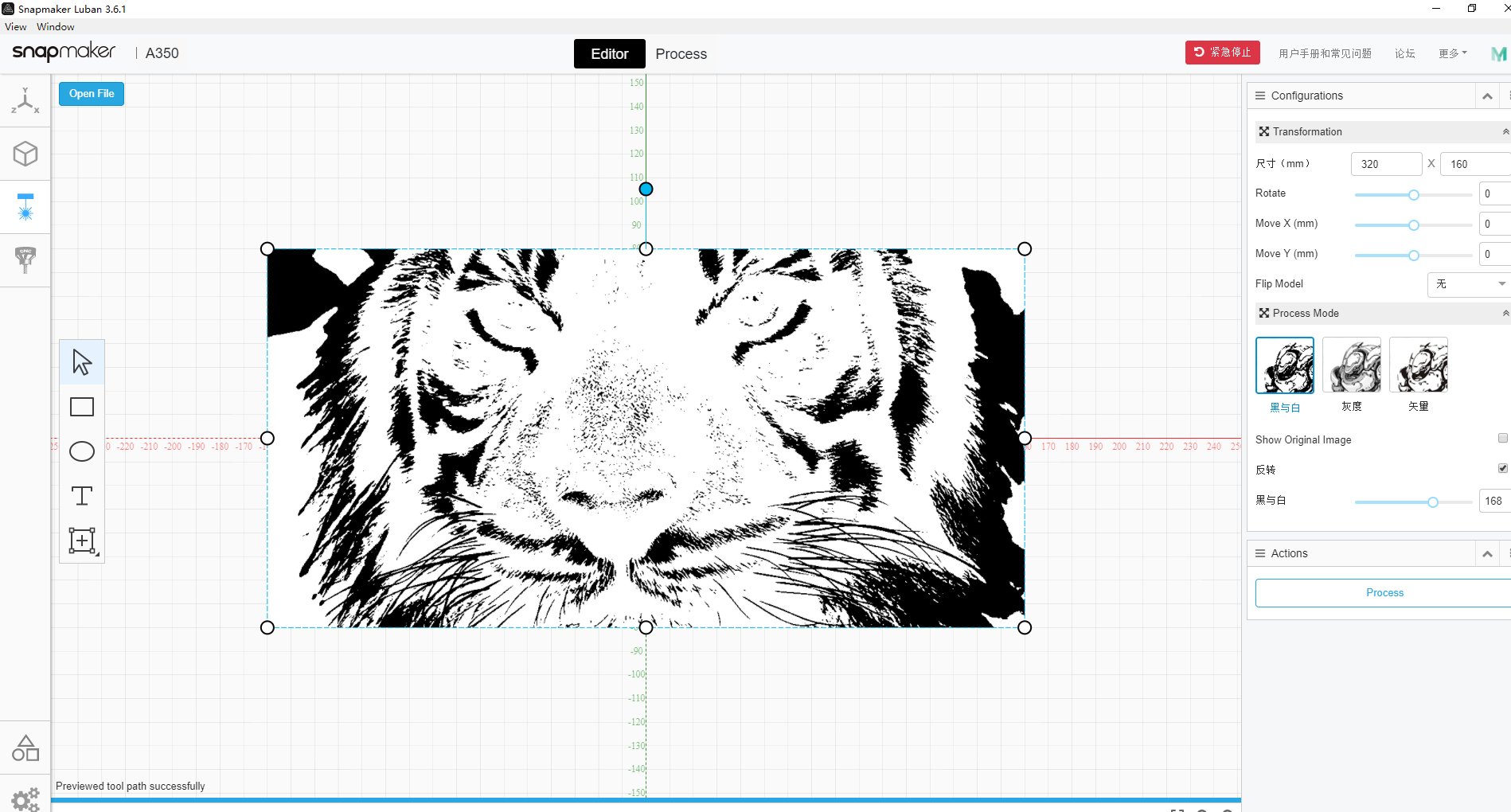Click the bottom-right resize handle of image
Image resolution: width=1511 pixels, height=812 pixels.
tap(1025, 627)
